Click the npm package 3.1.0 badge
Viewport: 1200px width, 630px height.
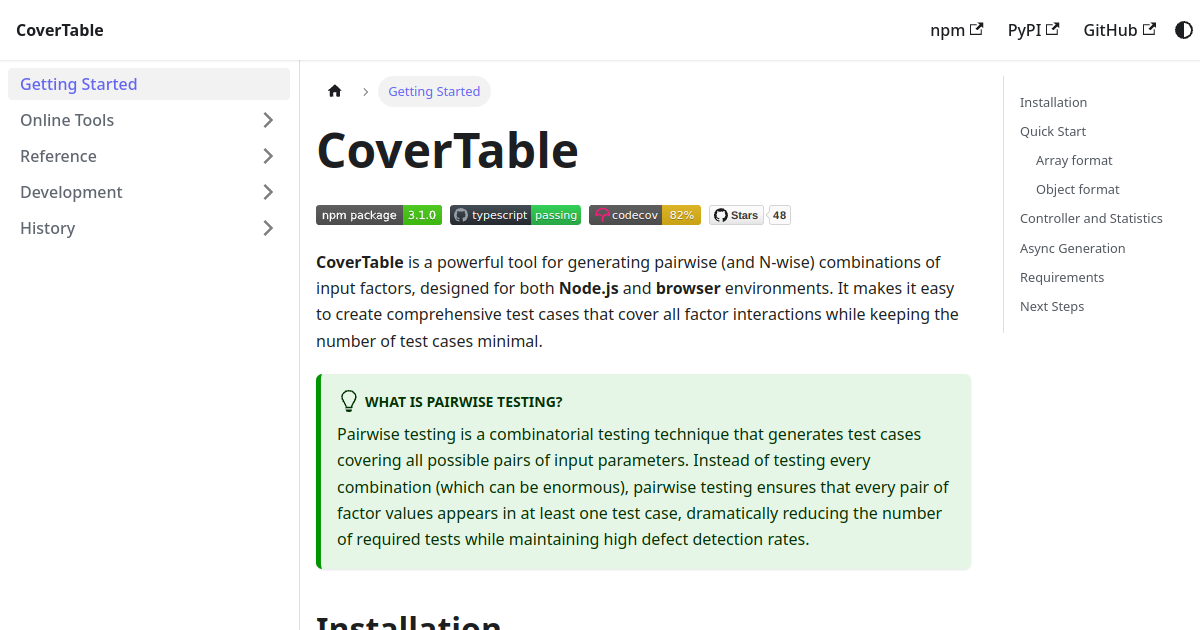(x=379, y=215)
